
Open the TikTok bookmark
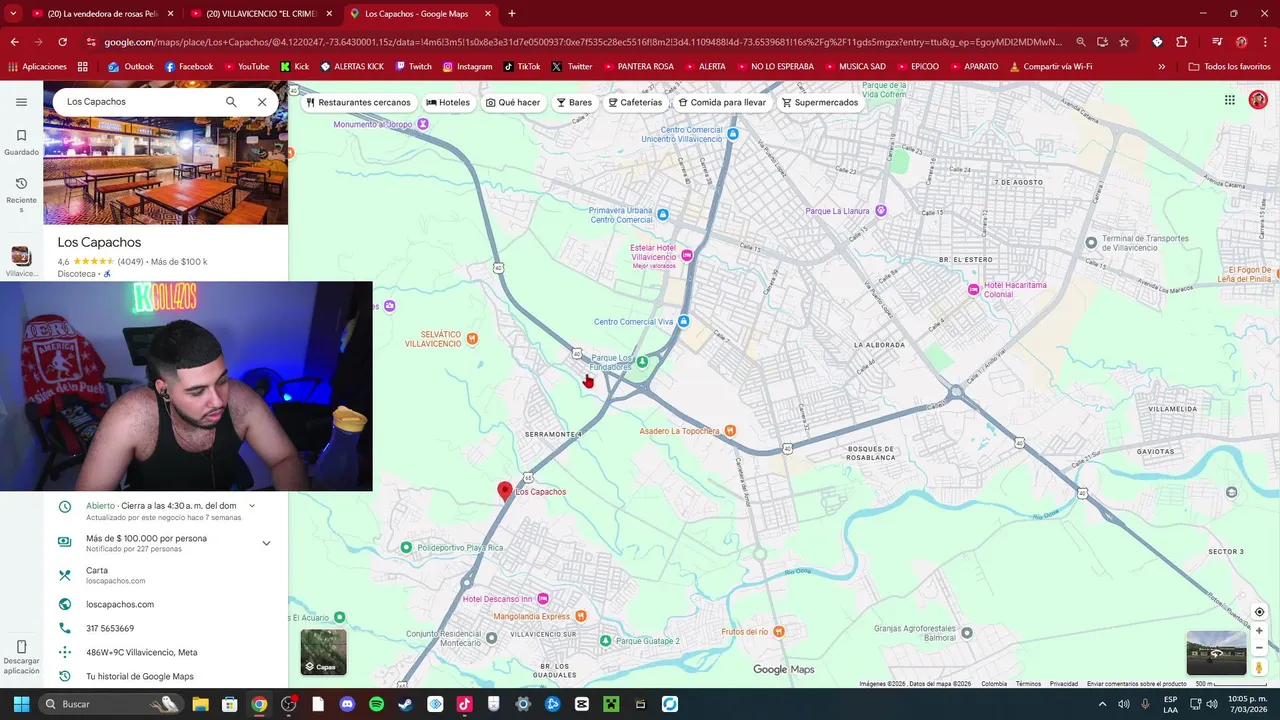pyautogui.click(x=522, y=66)
